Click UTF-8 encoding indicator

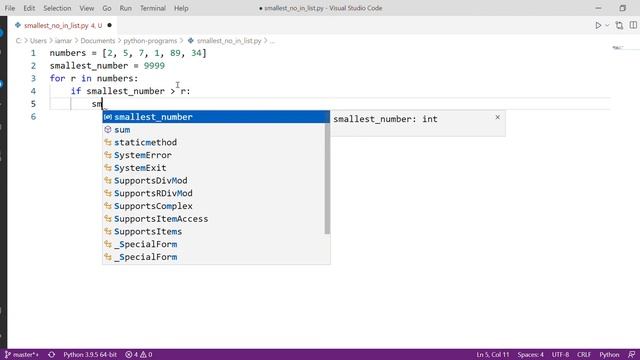[x=560, y=355]
